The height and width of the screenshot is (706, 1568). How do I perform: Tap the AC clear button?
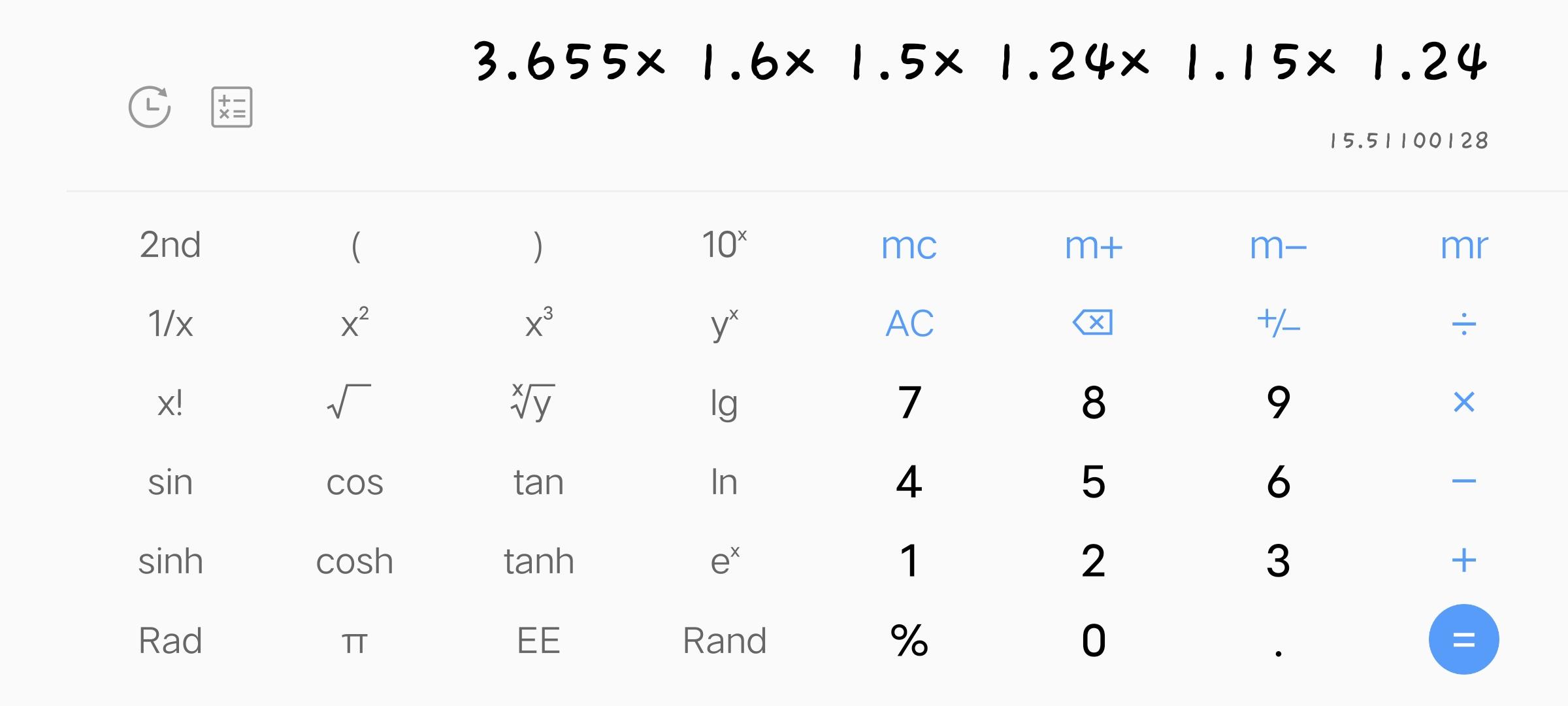coord(909,323)
